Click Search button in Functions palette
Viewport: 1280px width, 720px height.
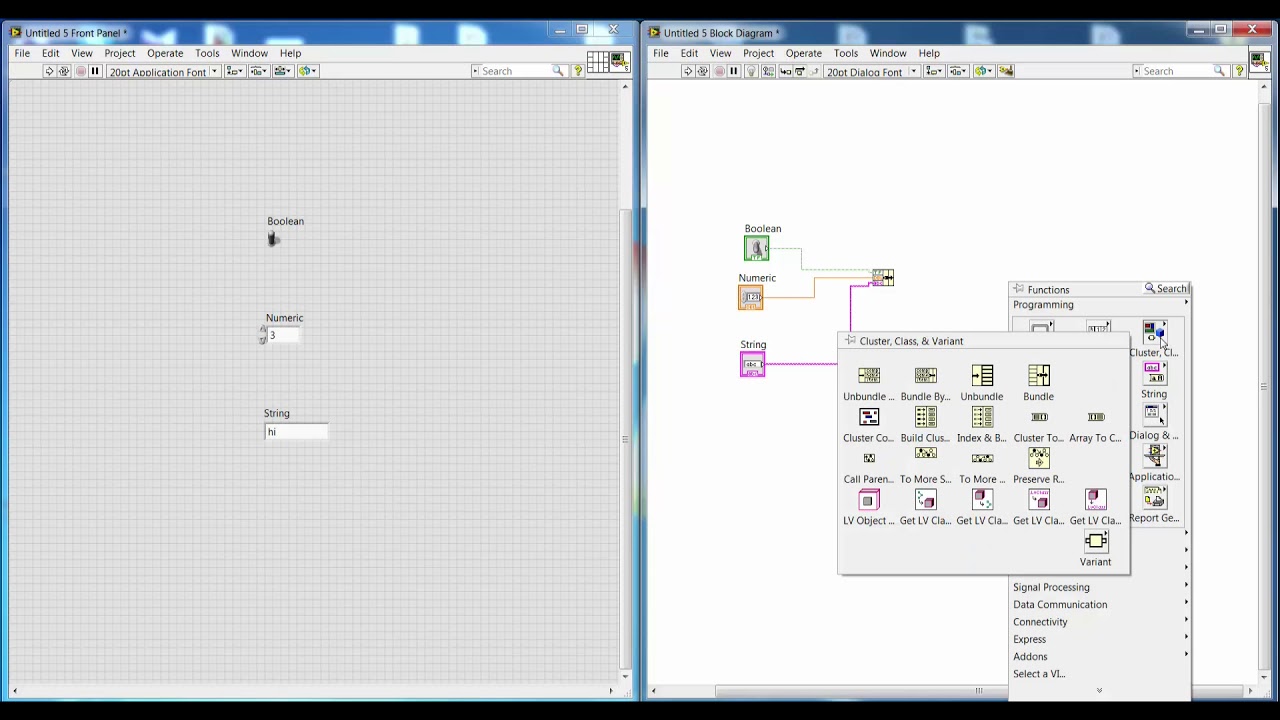coord(1166,289)
